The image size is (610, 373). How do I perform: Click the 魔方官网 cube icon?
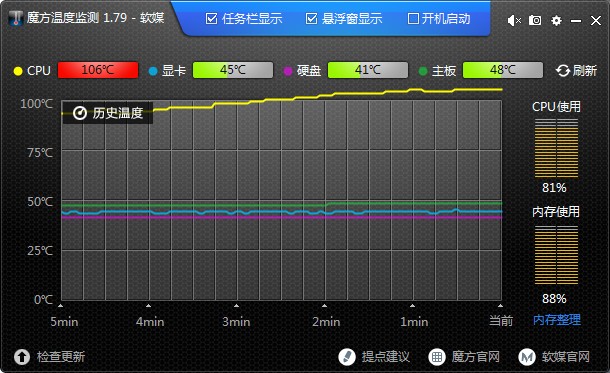(437, 357)
